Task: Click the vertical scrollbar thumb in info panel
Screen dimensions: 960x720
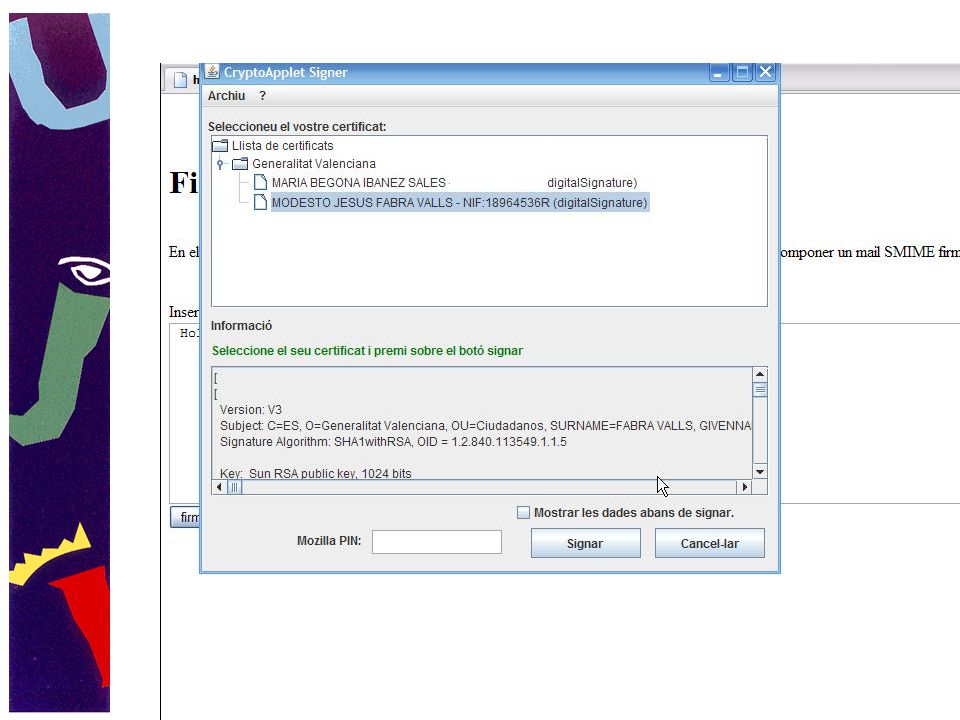Action: (760, 390)
